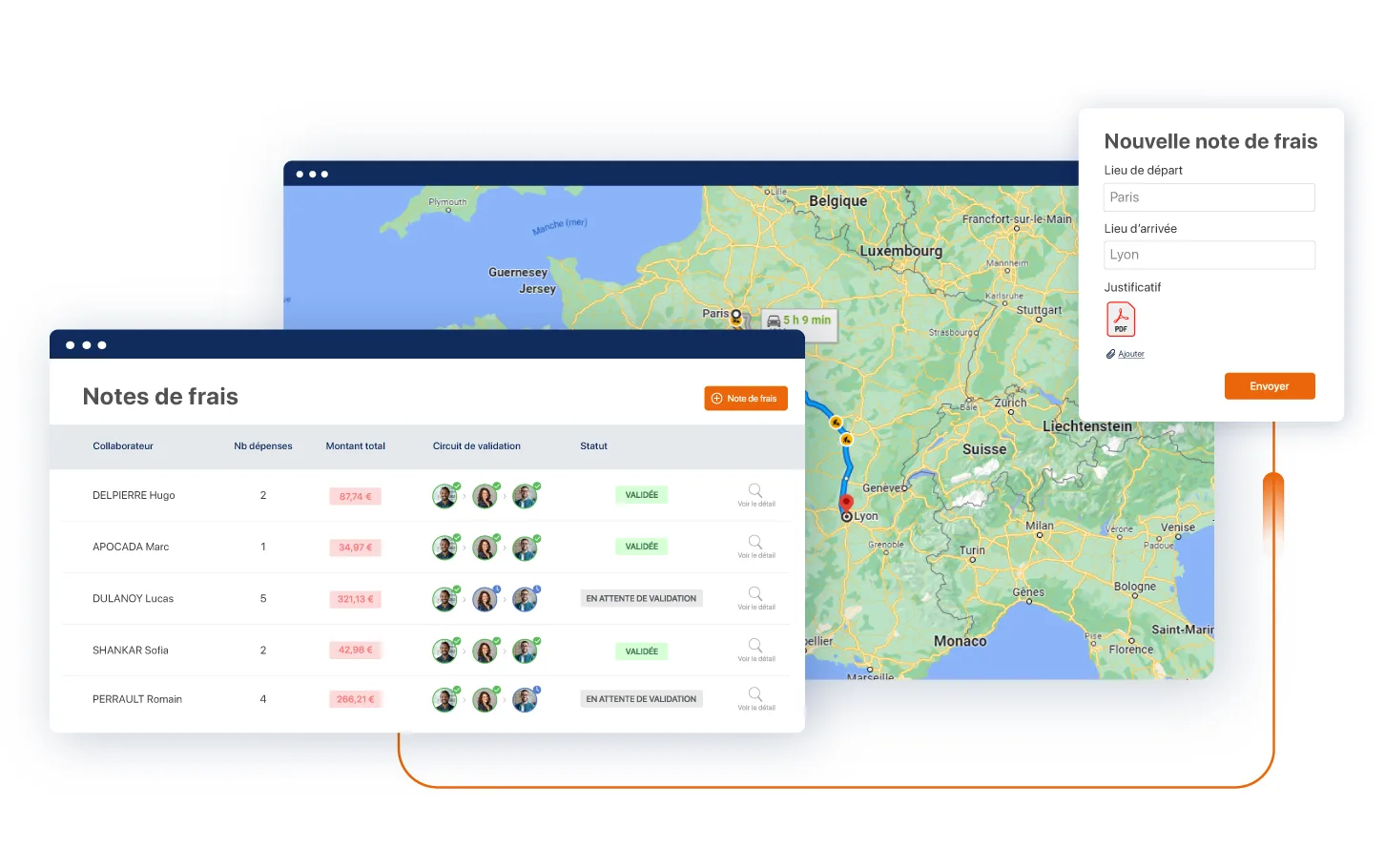Screen dimensions: 1385x868
Task: Click the Milan label on the map
Action: pyautogui.click(x=1040, y=526)
